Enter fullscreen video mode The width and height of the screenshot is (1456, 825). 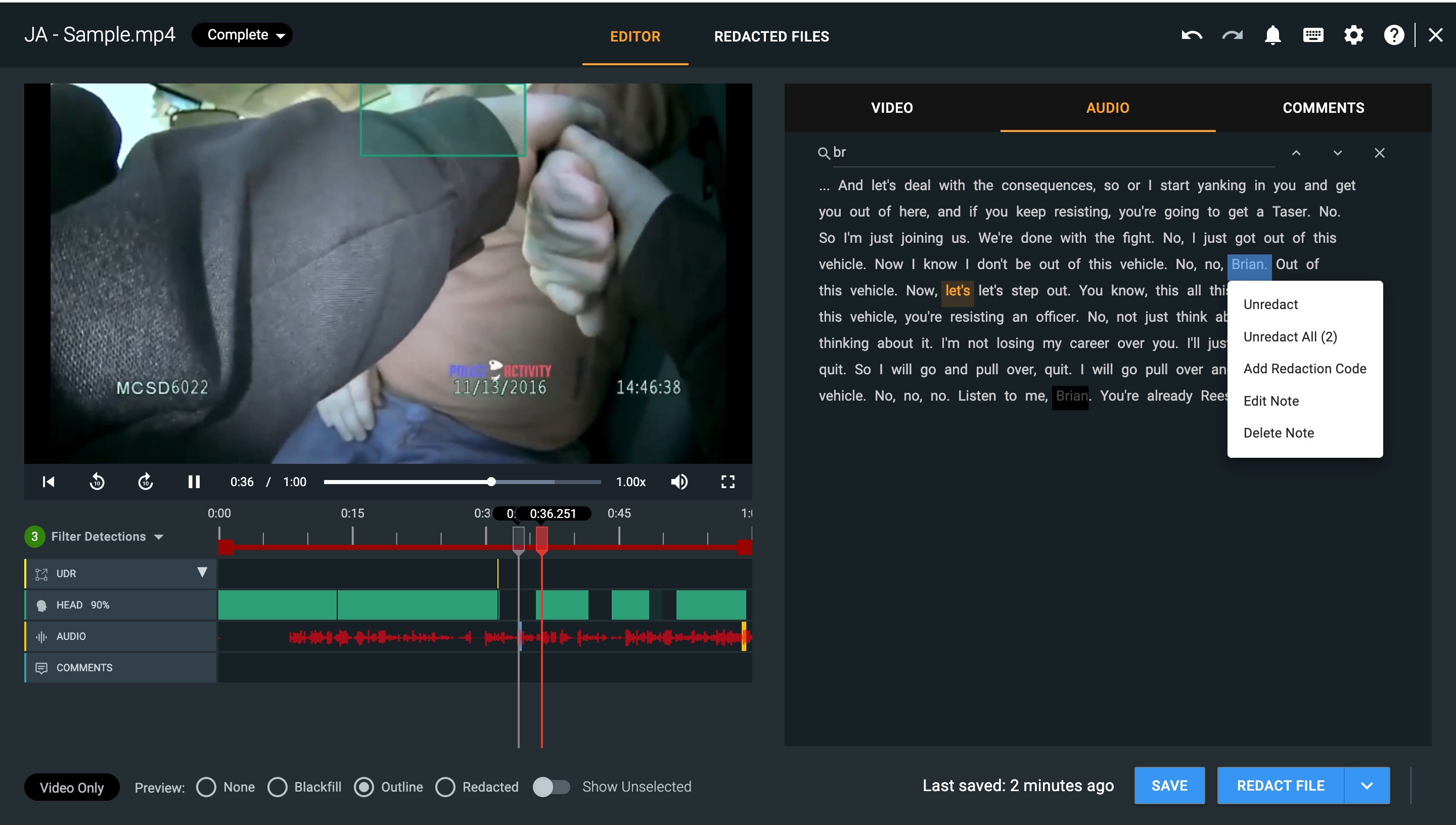727,482
